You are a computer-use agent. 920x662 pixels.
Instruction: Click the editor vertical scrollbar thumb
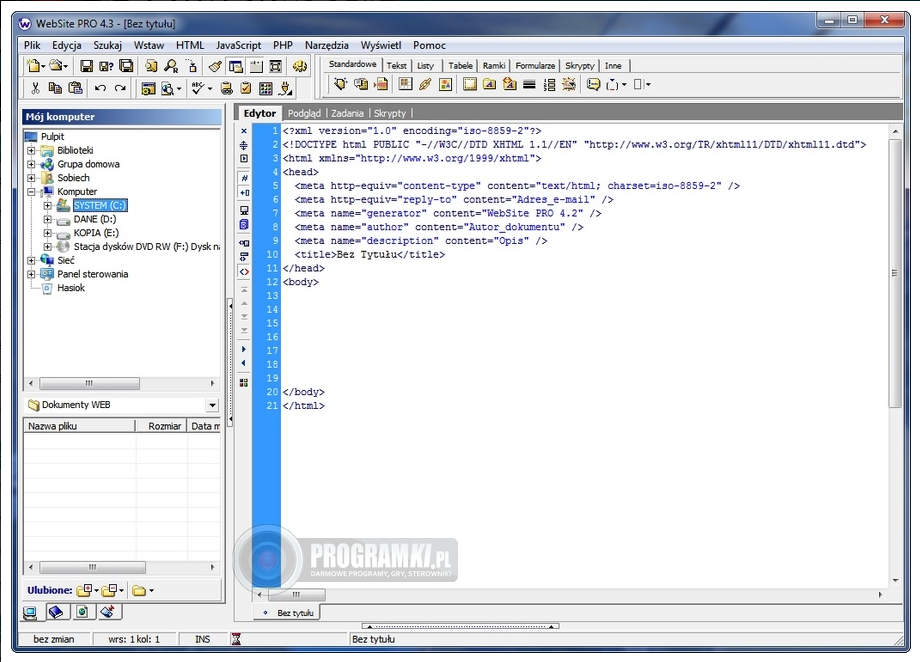coord(895,272)
